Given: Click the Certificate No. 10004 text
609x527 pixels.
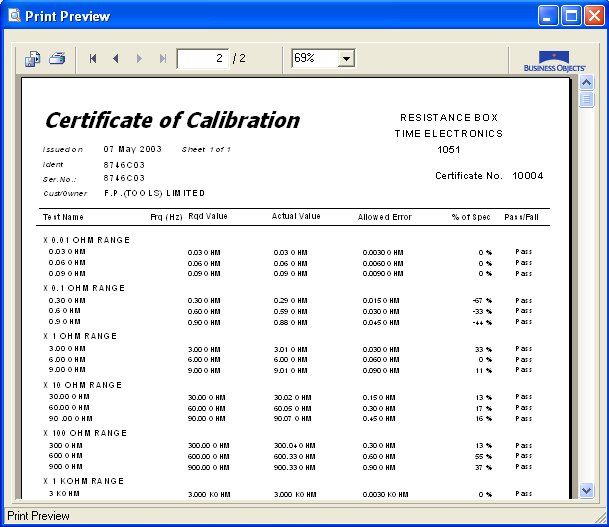Looking at the screenshot, I should coord(488,176).
